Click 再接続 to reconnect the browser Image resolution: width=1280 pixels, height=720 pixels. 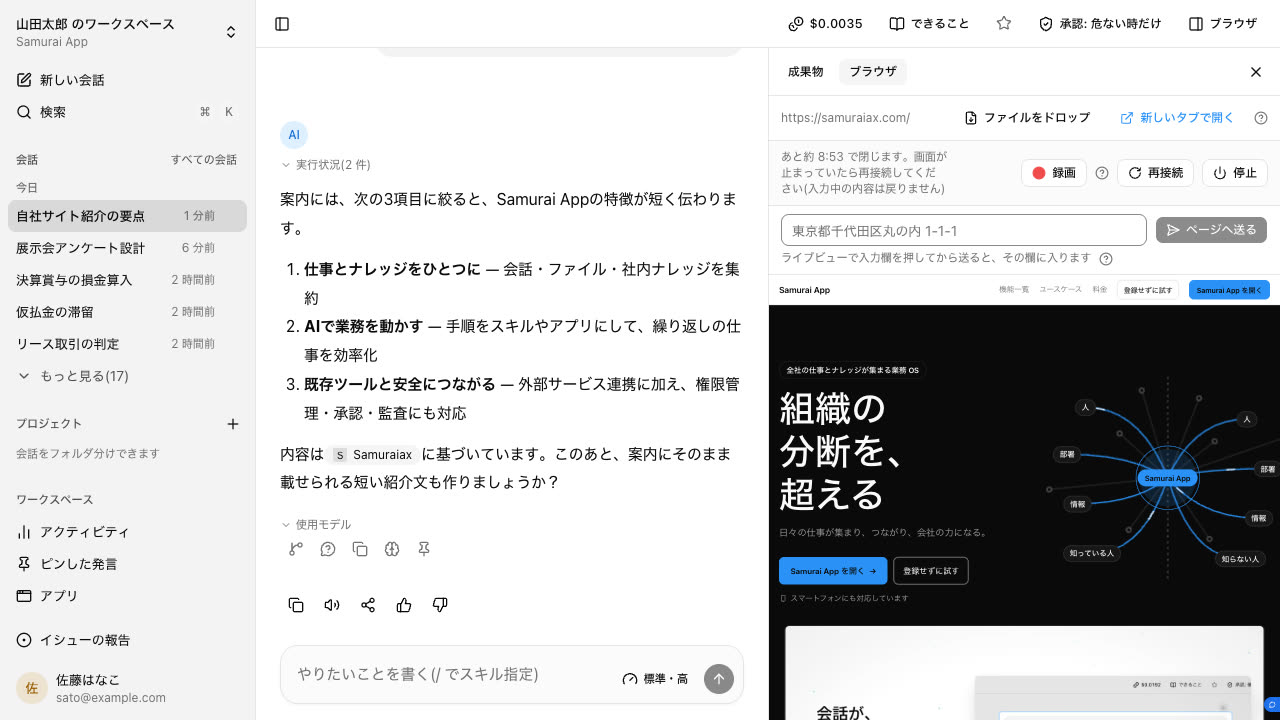click(x=1155, y=173)
